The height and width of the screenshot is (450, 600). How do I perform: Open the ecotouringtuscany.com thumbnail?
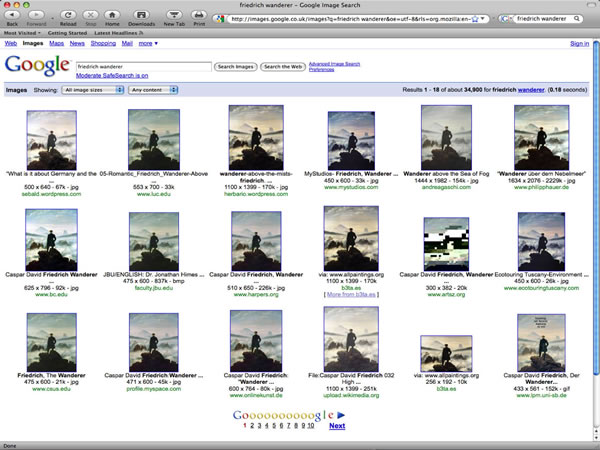point(541,242)
